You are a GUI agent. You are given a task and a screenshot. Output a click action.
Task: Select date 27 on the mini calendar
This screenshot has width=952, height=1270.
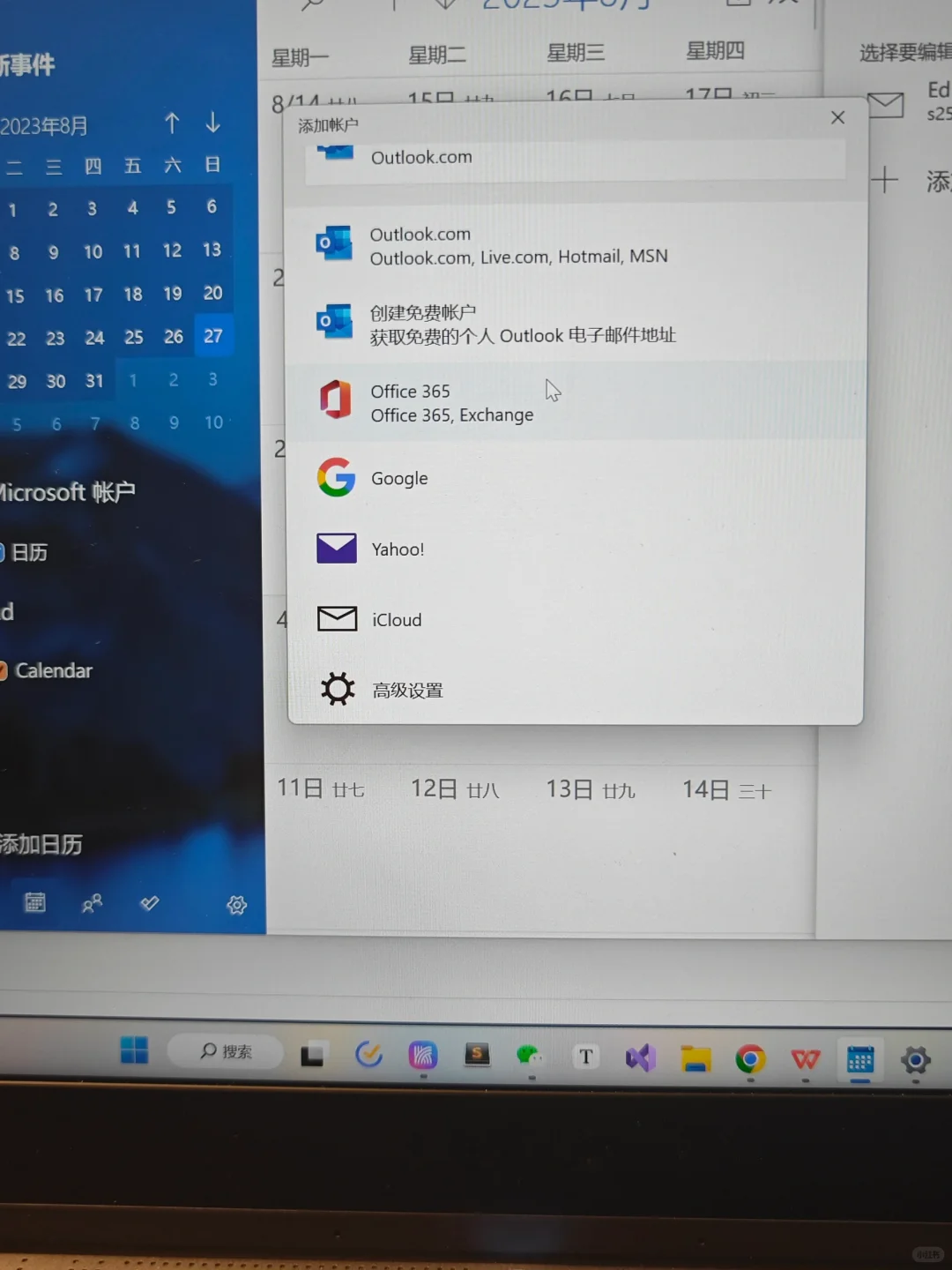(x=212, y=336)
